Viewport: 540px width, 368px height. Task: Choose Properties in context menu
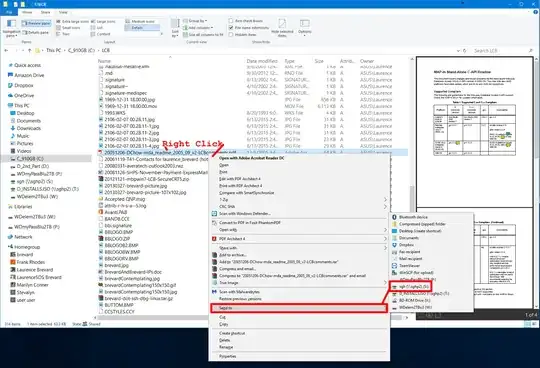[x=299, y=356]
